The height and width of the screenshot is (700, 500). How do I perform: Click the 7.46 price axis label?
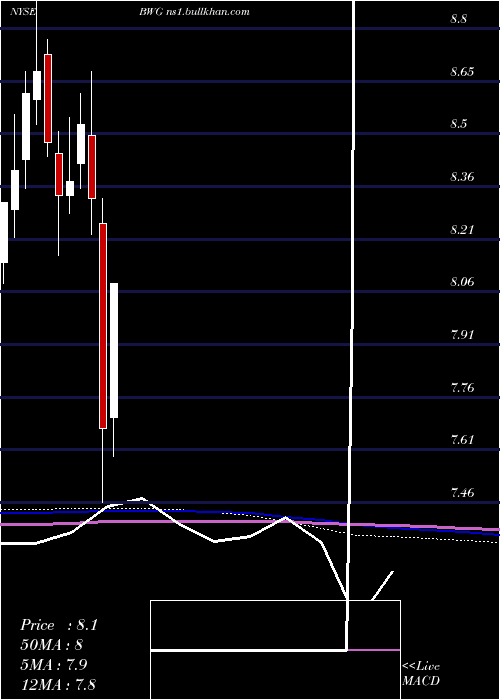(462, 493)
